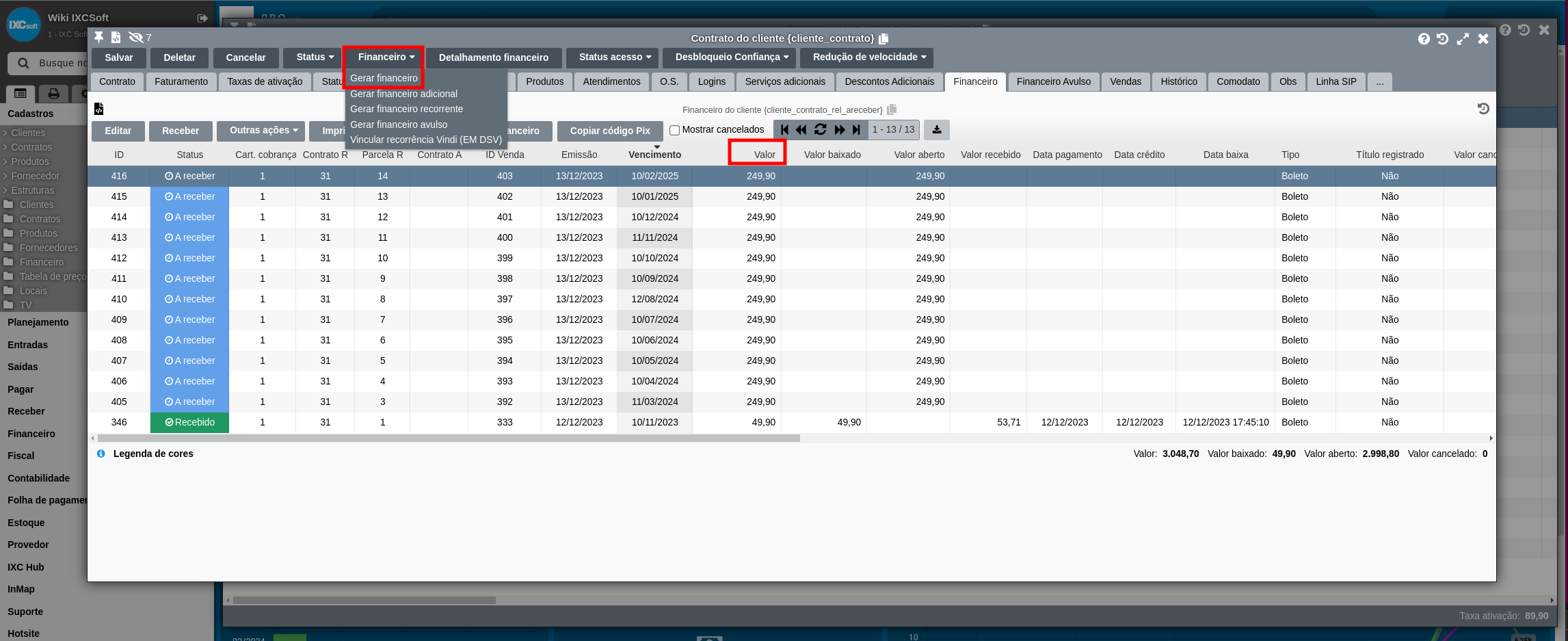1568x641 pixels.
Task: Click the history icon in contract window header
Action: point(1443,39)
